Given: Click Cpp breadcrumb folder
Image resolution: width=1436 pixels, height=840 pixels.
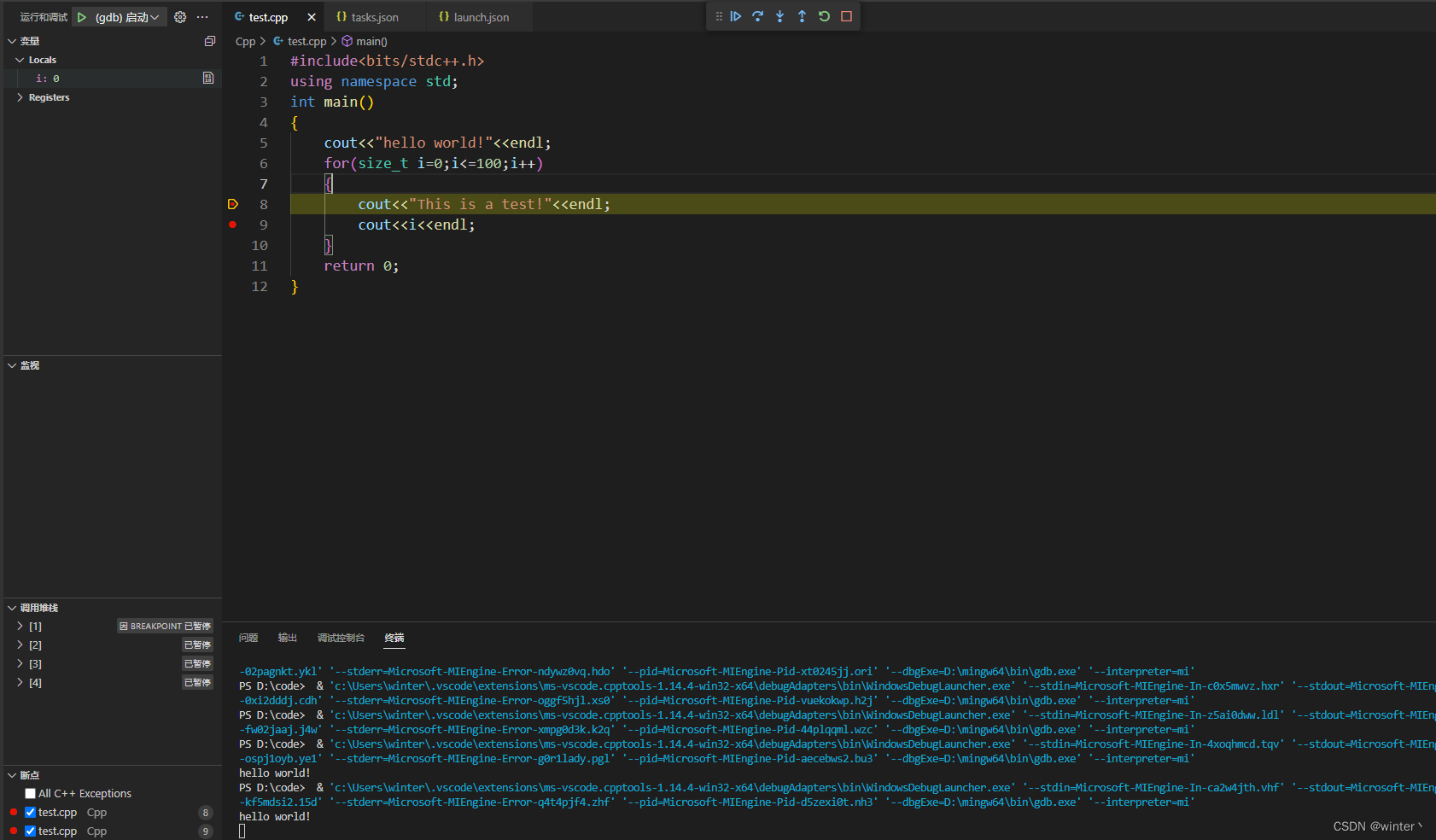Looking at the screenshot, I should [245, 41].
